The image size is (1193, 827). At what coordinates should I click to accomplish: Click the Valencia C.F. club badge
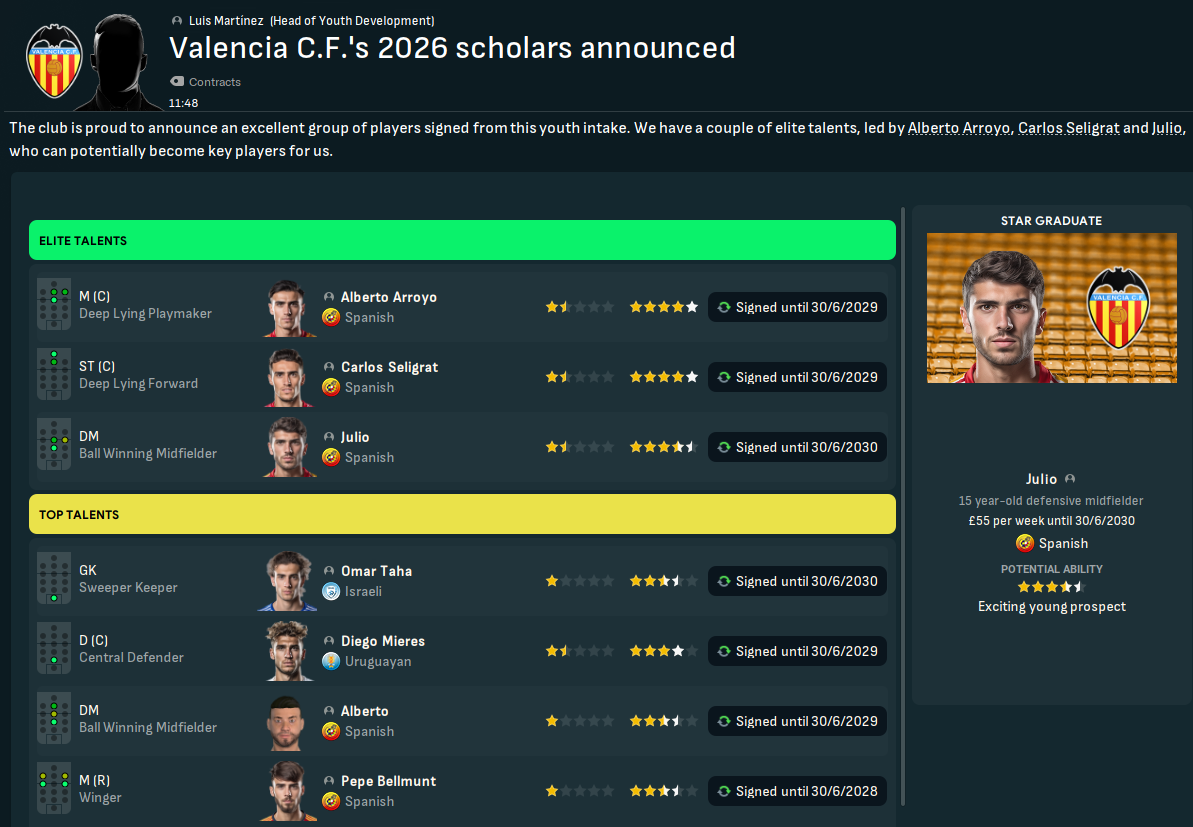[55, 60]
